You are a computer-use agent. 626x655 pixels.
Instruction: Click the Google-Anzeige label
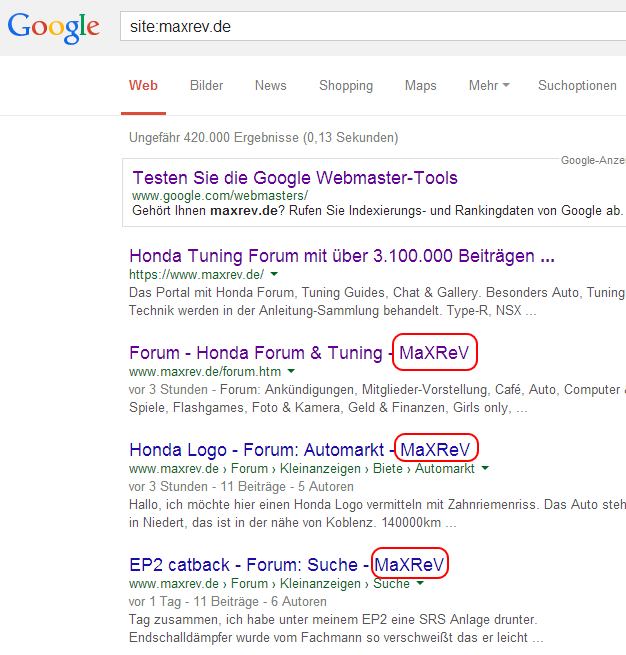(593, 160)
